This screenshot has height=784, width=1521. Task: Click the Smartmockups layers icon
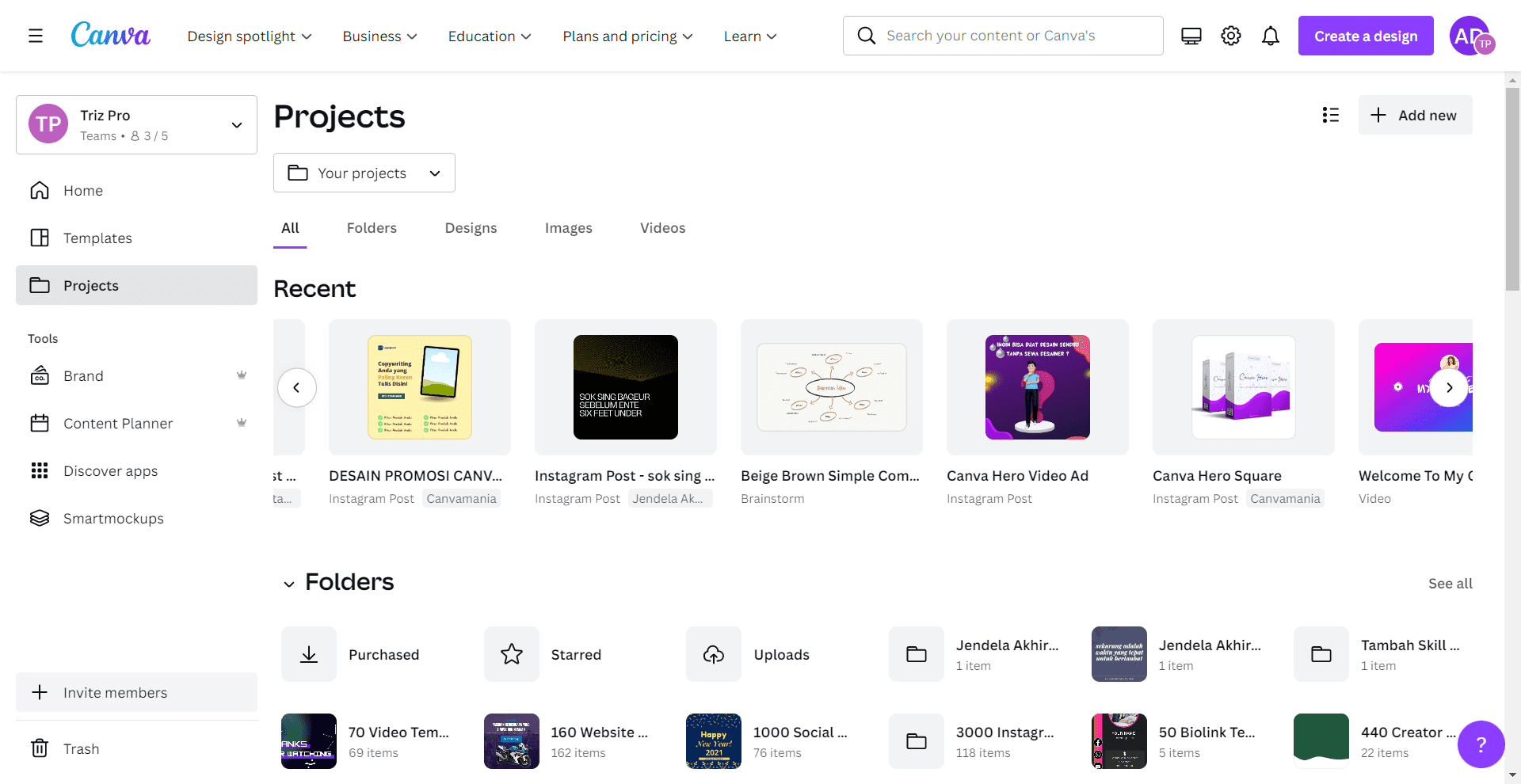click(x=40, y=518)
